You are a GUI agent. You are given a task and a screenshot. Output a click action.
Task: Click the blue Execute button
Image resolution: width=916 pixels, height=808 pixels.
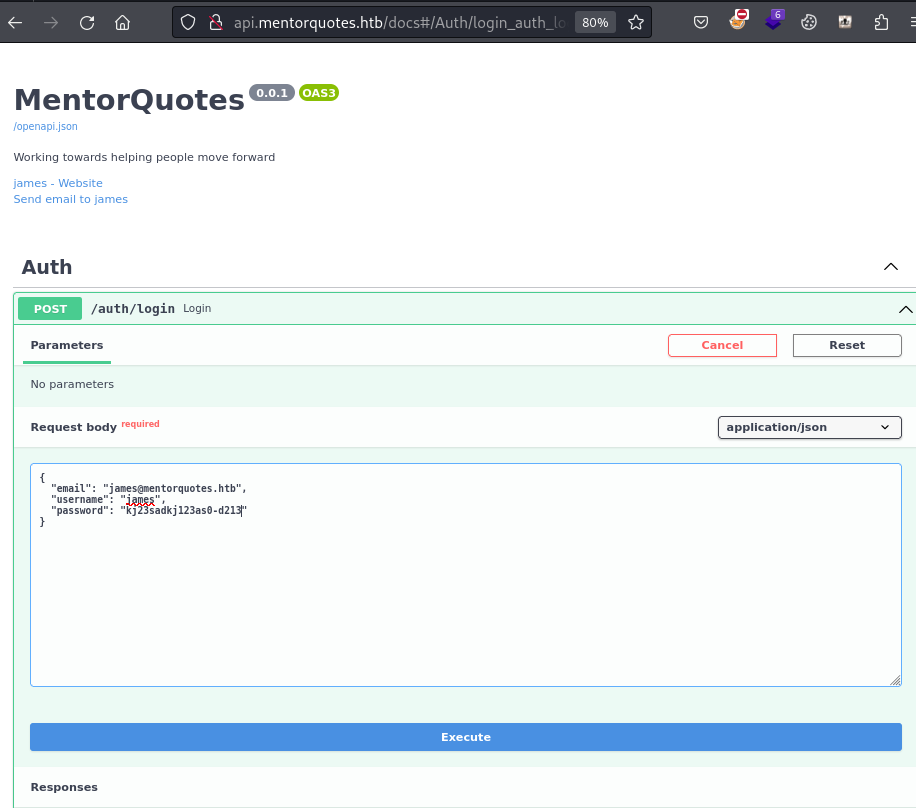click(465, 737)
